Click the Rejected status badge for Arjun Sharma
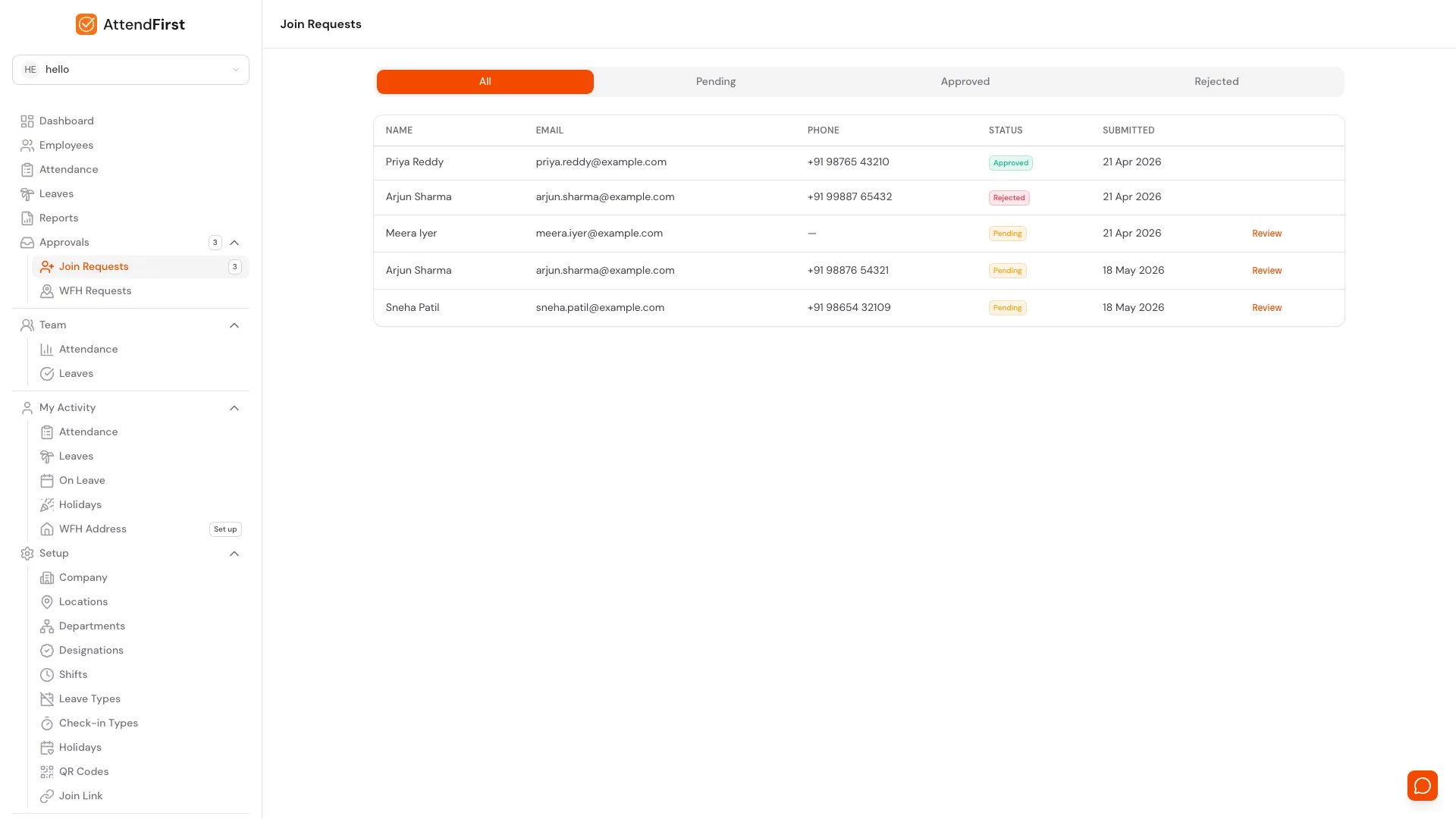Viewport: 1456px width, 819px height. (1009, 198)
